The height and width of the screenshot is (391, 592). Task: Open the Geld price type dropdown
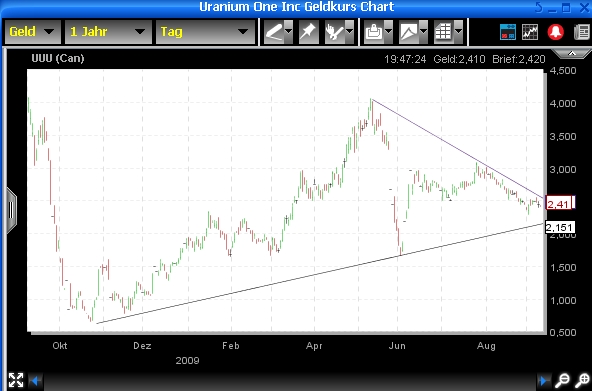tap(32, 32)
